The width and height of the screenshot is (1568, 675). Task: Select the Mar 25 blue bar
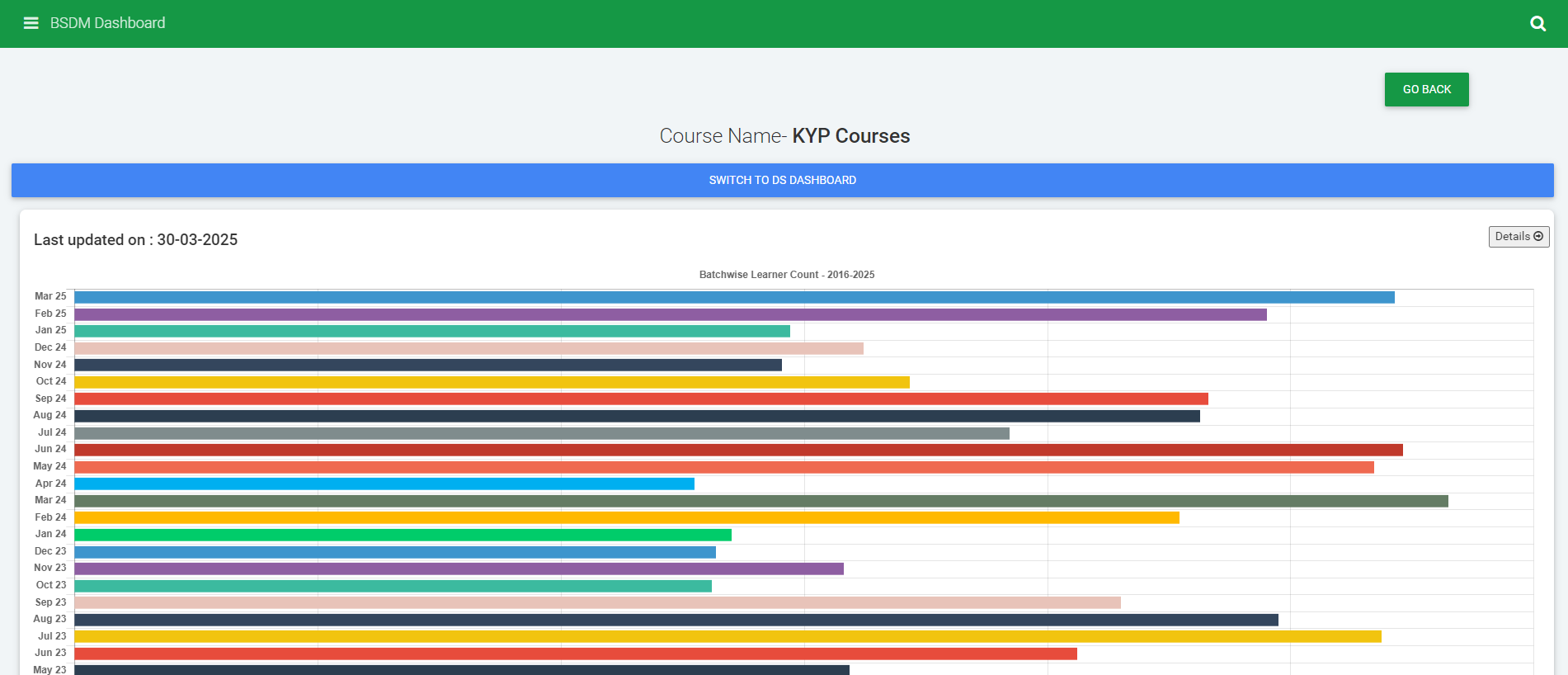point(734,297)
